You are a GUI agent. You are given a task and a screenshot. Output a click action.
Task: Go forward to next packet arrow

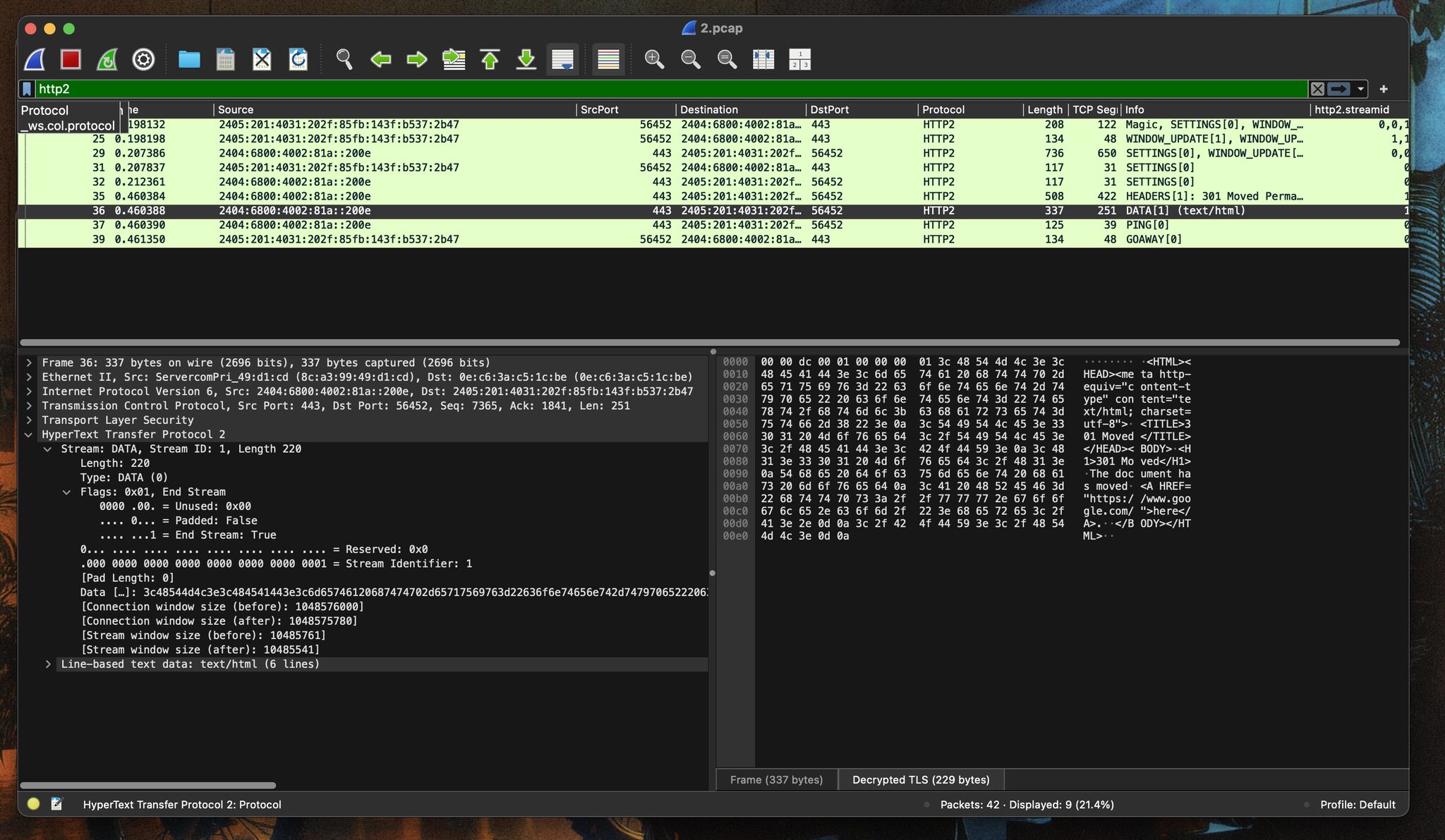click(x=417, y=59)
